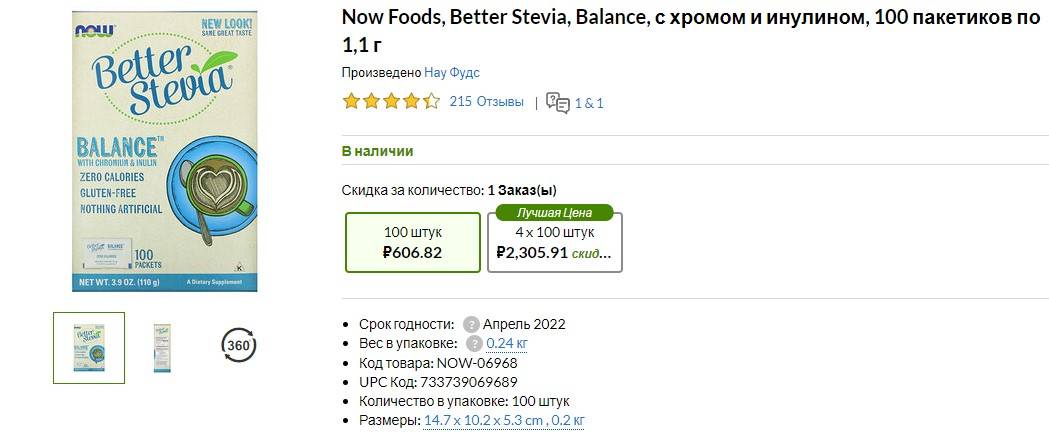Click the 0.24 кг weight link

pos(507,344)
